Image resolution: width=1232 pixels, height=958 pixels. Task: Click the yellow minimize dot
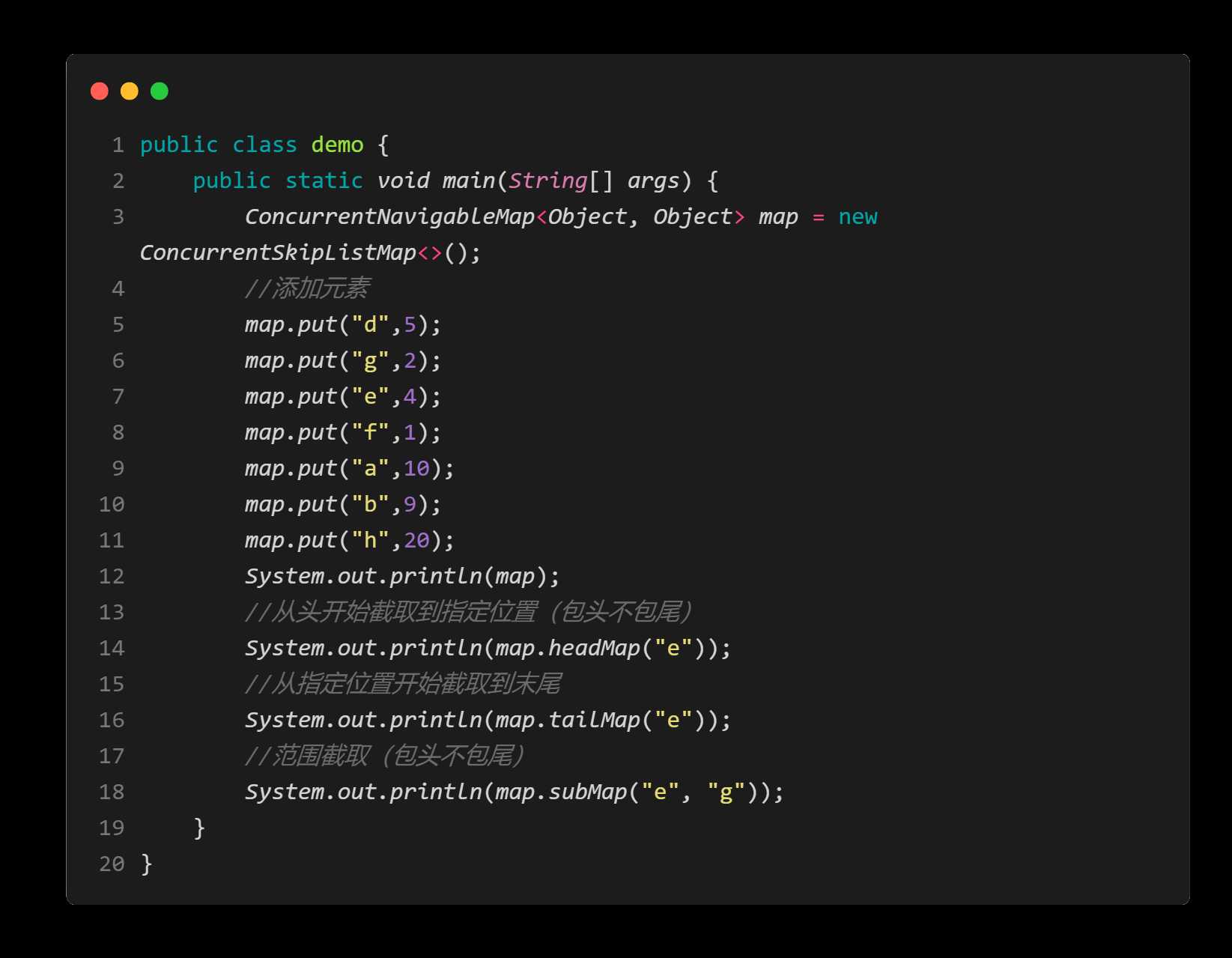(130, 91)
